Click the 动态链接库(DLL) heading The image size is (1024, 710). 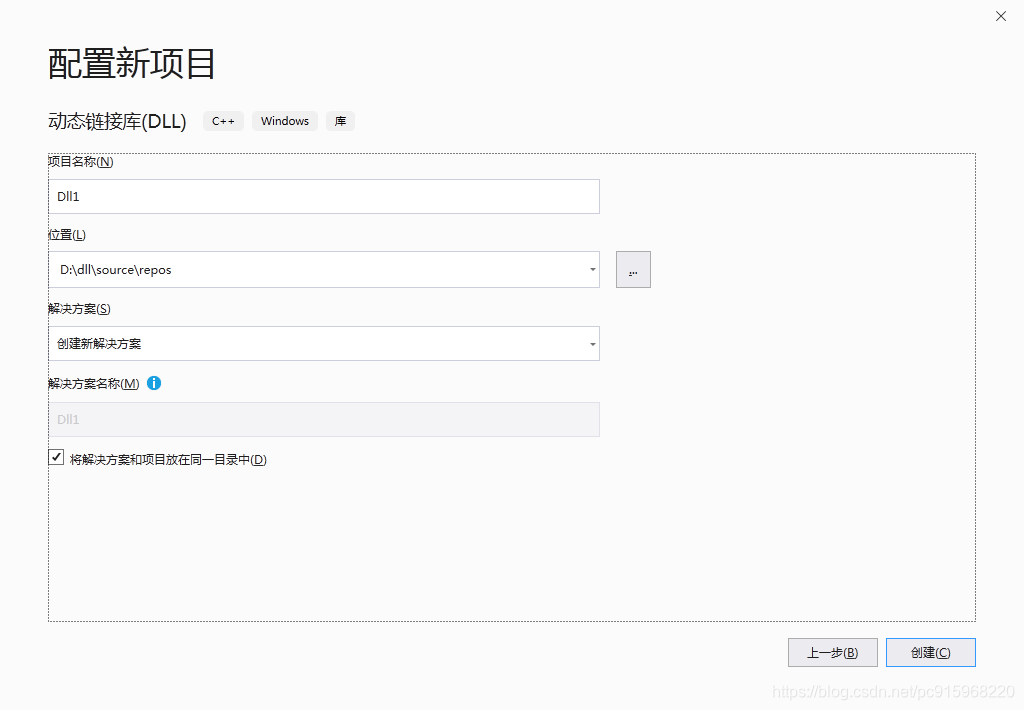(118, 121)
